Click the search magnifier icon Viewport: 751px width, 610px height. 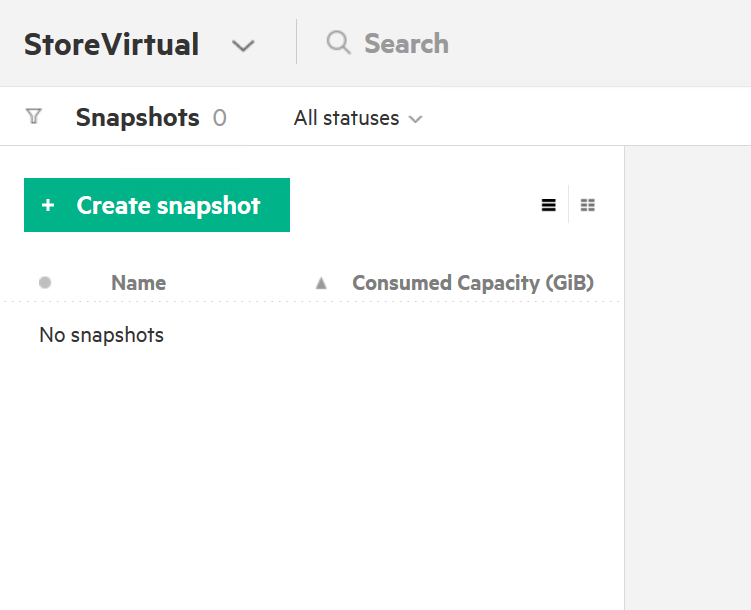click(339, 43)
